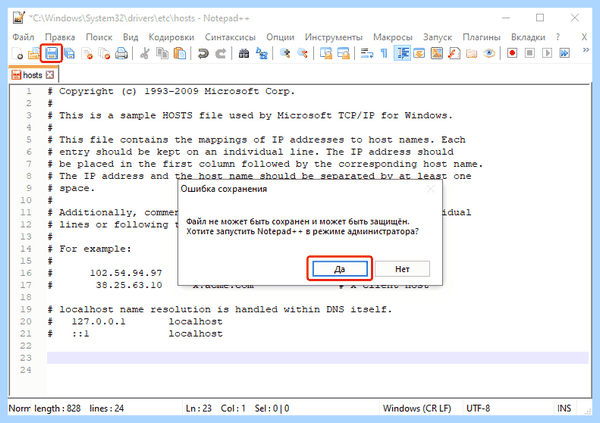Image resolution: width=600 pixels, height=423 pixels.
Task: Open the Вкладки menu
Action: click(x=528, y=37)
